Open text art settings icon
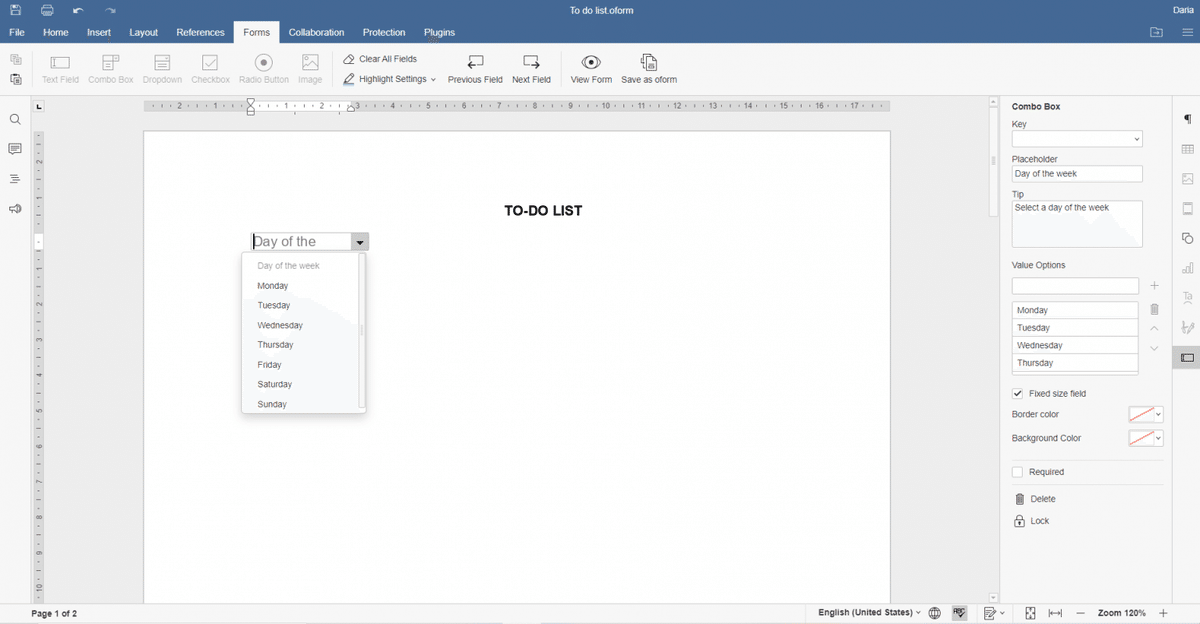The width and height of the screenshot is (1200, 624). click(1188, 298)
